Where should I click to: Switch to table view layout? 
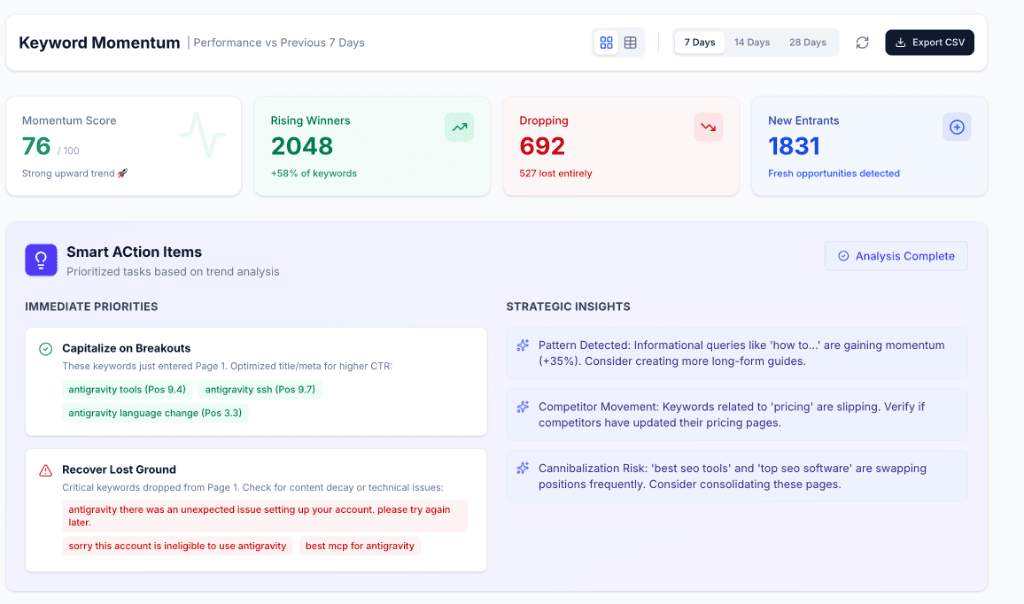tap(630, 42)
